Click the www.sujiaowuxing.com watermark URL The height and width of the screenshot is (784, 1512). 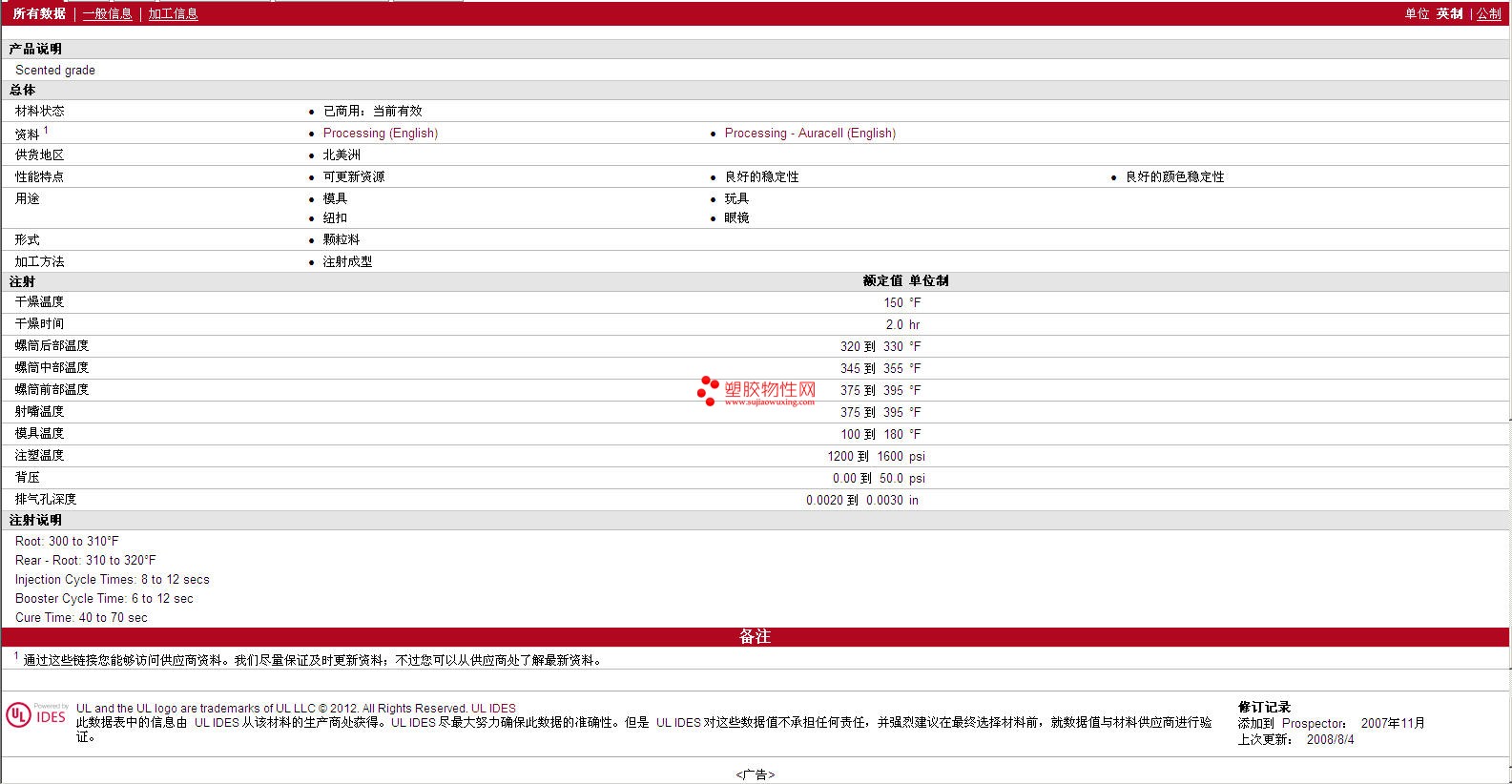tap(769, 402)
